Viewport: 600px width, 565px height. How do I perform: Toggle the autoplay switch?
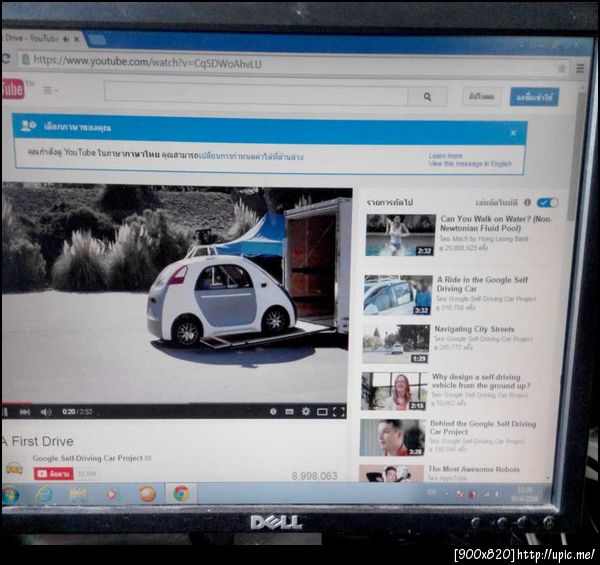(x=547, y=203)
